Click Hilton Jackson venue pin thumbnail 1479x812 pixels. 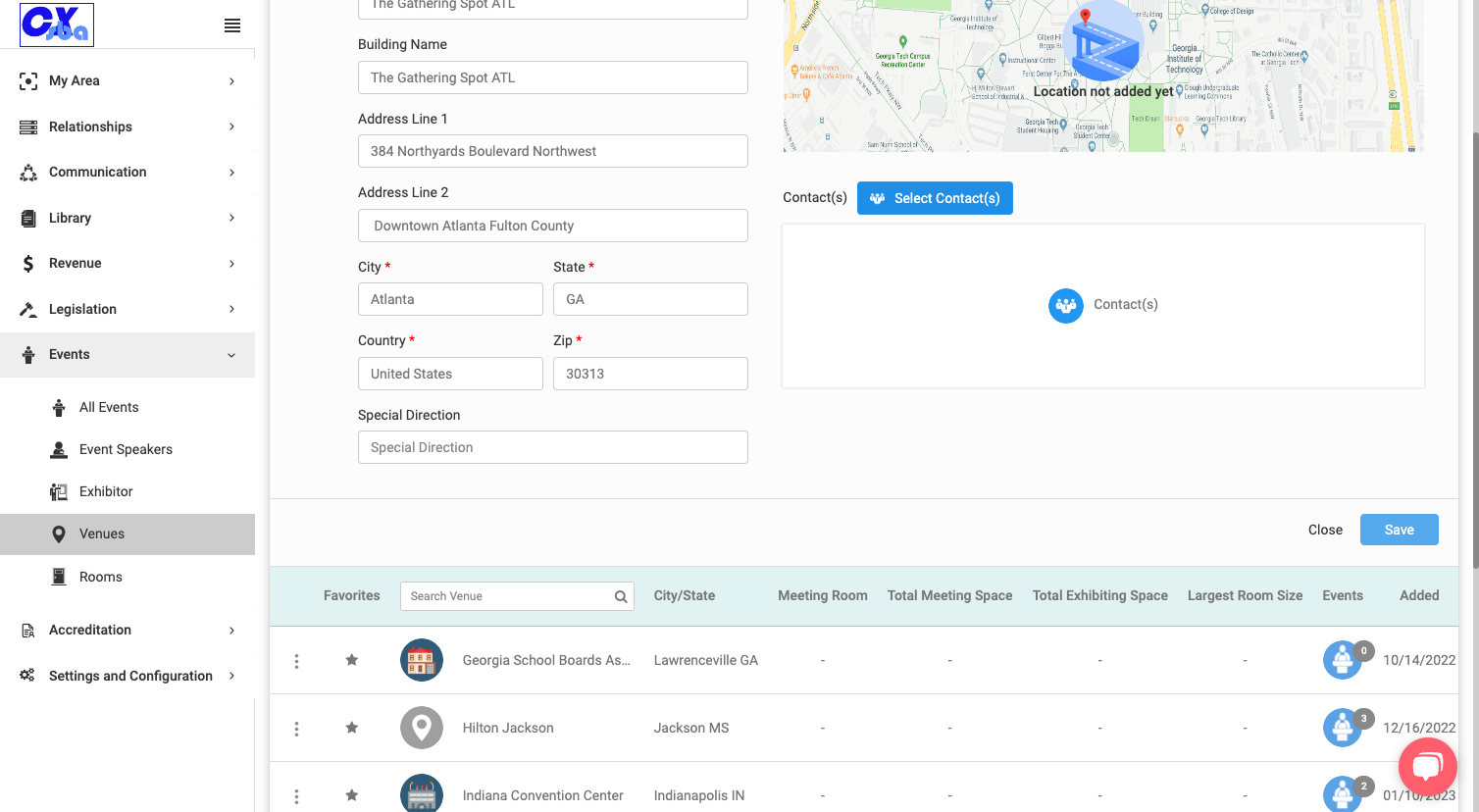coord(422,728)
